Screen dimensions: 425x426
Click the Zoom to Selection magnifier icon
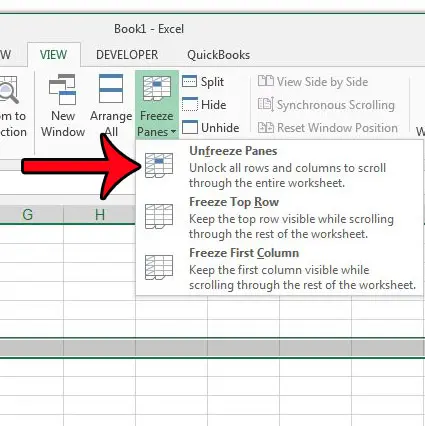[8, 90]
